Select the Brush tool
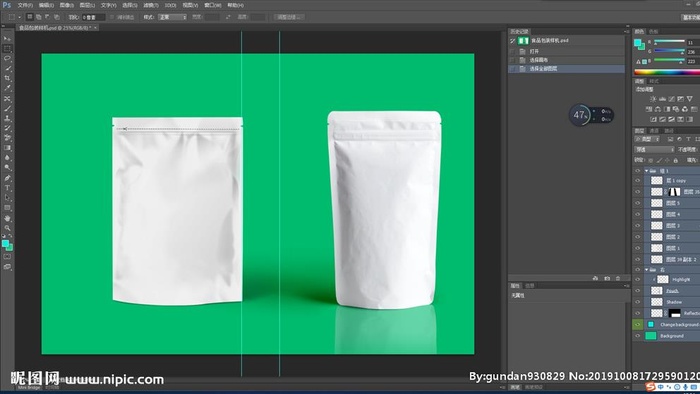This screenshot has height=394, width=700. [x=7, y=108]
